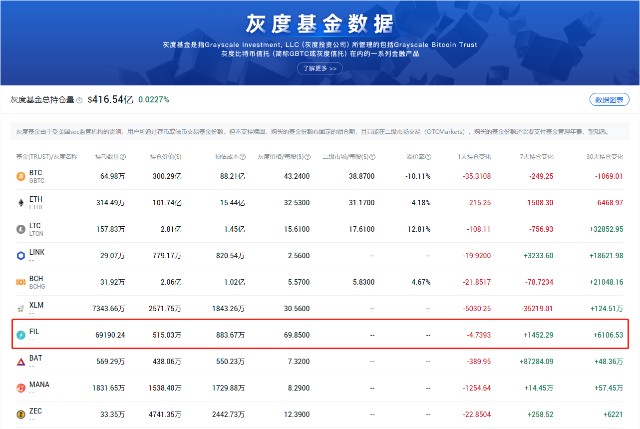Screen dimensions: 640x429
Task: Click MANA holdings value 1831.65万
Action: 109,388
